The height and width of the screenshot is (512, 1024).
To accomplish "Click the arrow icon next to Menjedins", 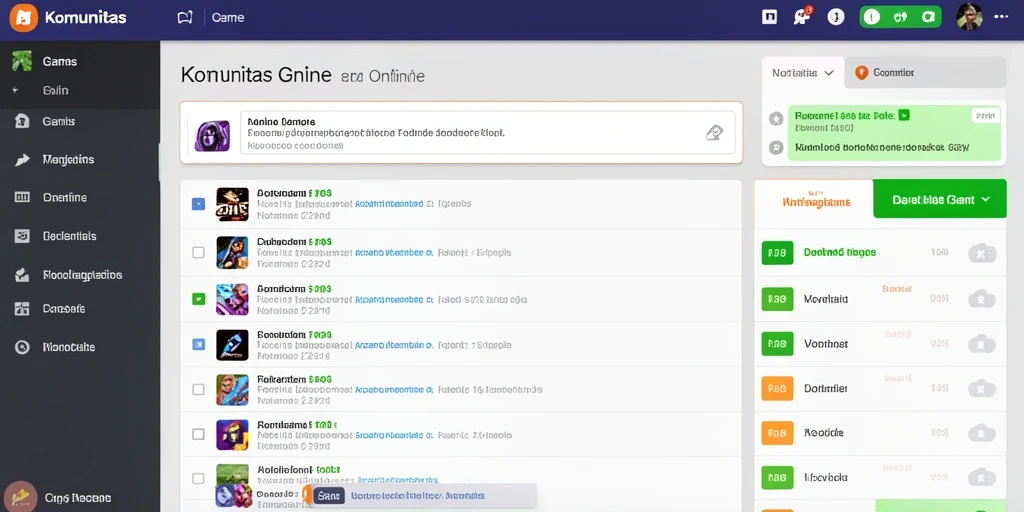I will point(22,159).
